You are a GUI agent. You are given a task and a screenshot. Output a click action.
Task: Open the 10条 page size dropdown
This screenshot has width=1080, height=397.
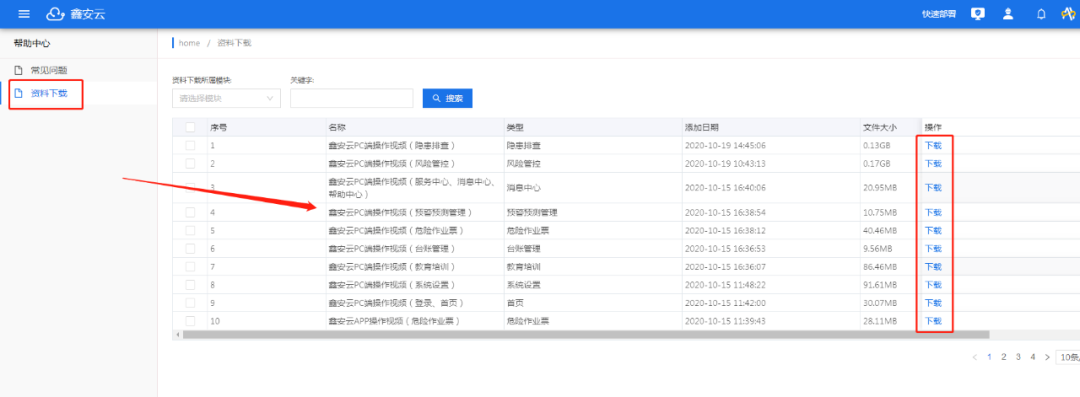coord(1068,357)
